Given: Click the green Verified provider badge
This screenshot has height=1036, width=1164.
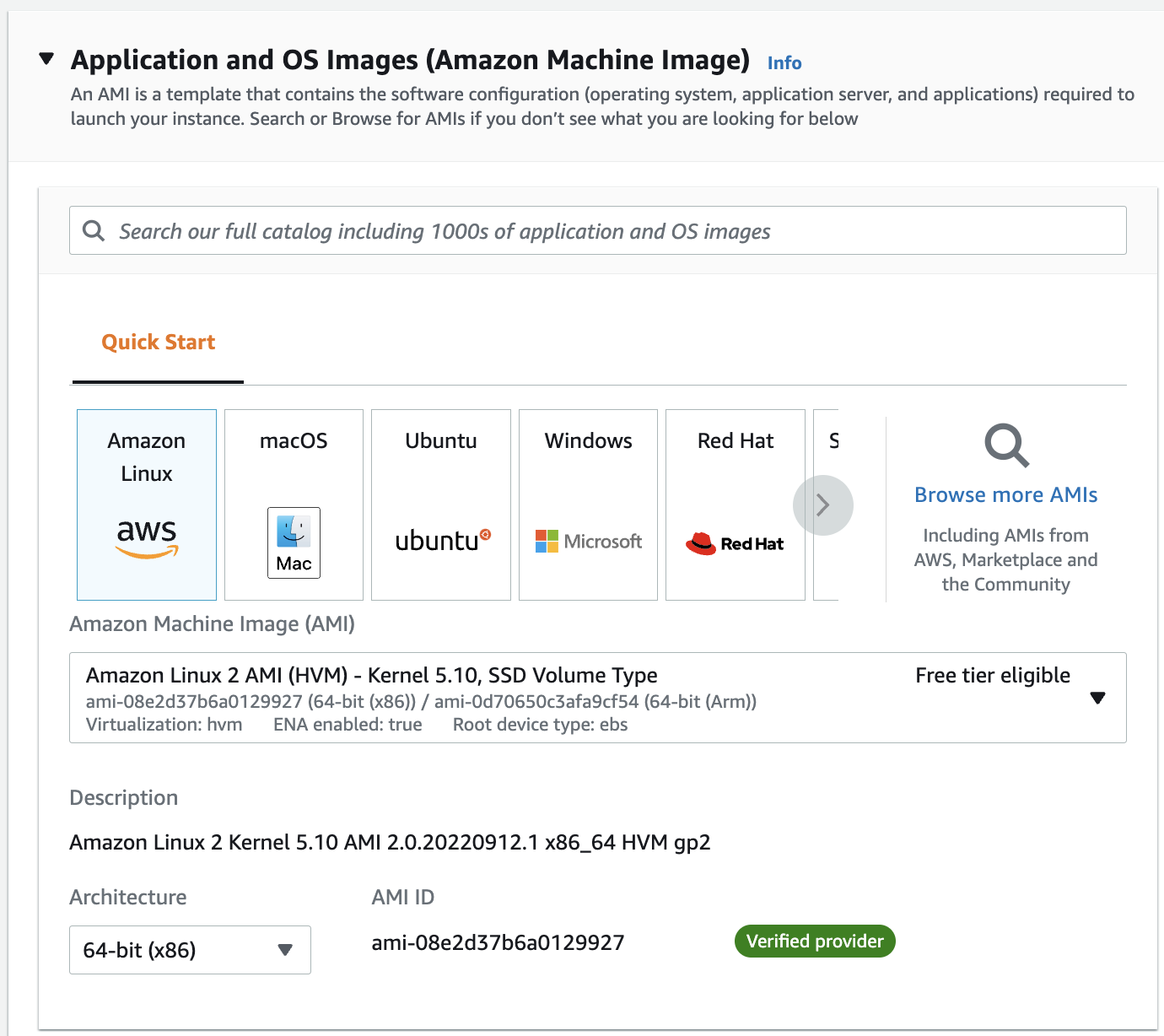Looking at the screenshot, I should tap(814, 941).
